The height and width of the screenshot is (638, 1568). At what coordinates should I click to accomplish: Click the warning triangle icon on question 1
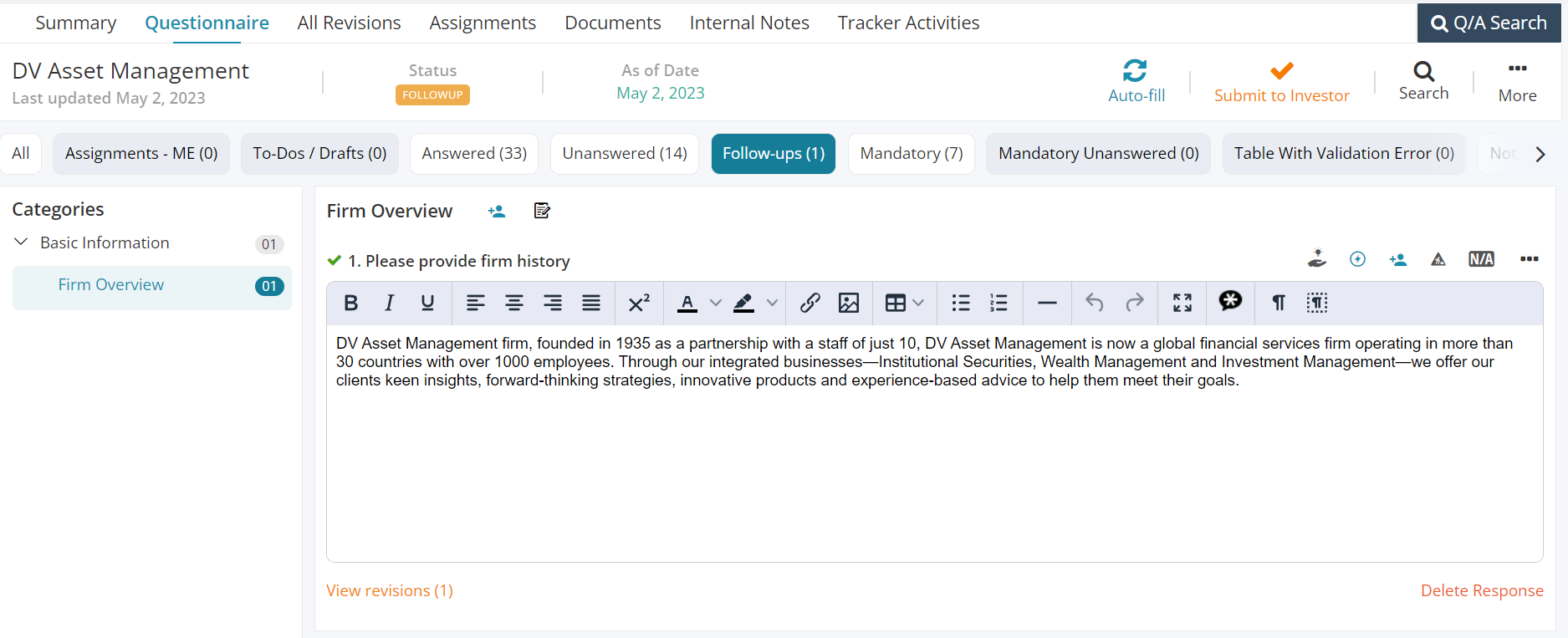[x=1438, y=259]
